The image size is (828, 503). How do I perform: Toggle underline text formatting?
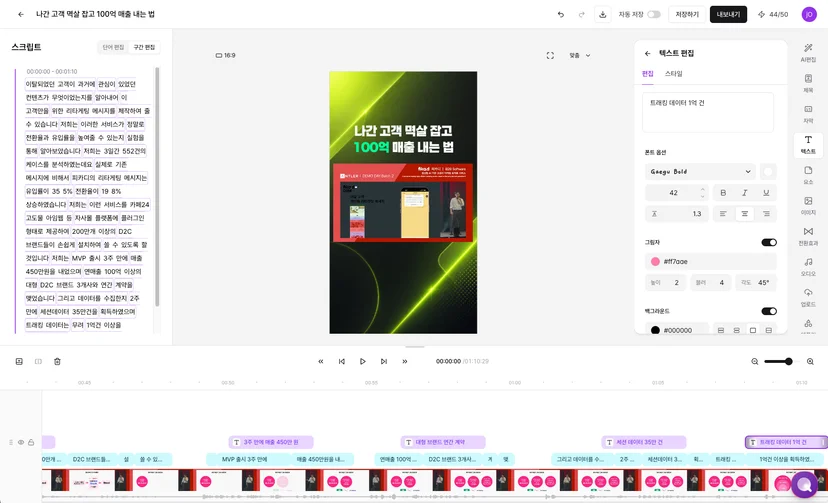pyautogui.click(x=766, y=193)
